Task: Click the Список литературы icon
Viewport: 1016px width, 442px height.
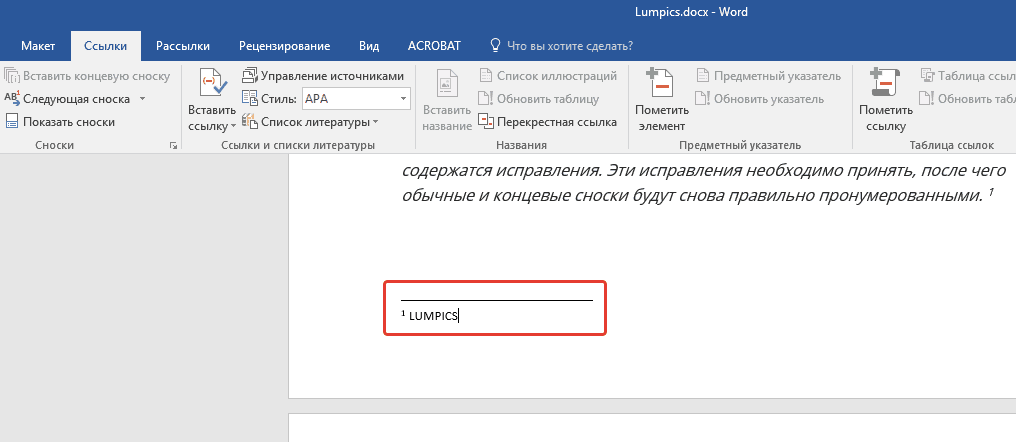Action: pos(249,121)
